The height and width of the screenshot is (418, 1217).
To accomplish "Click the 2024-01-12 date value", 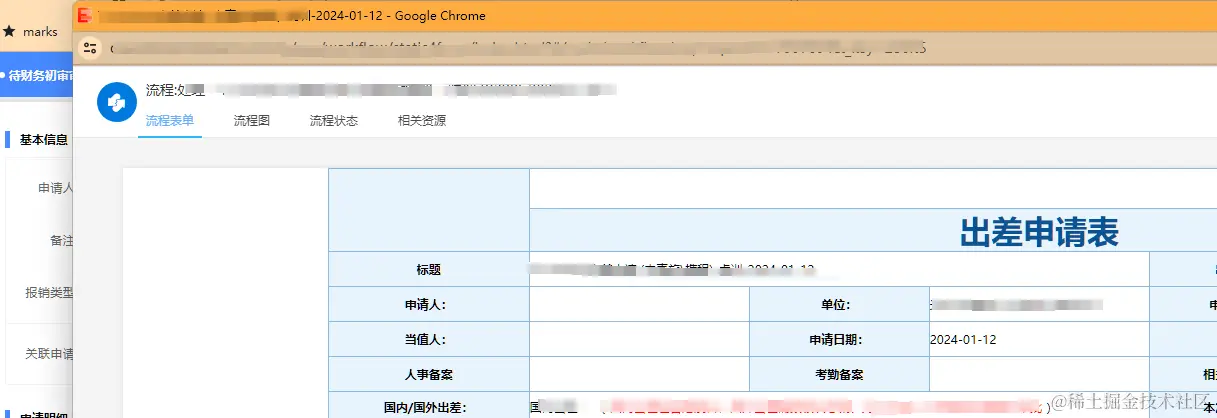I will (963, 339).
